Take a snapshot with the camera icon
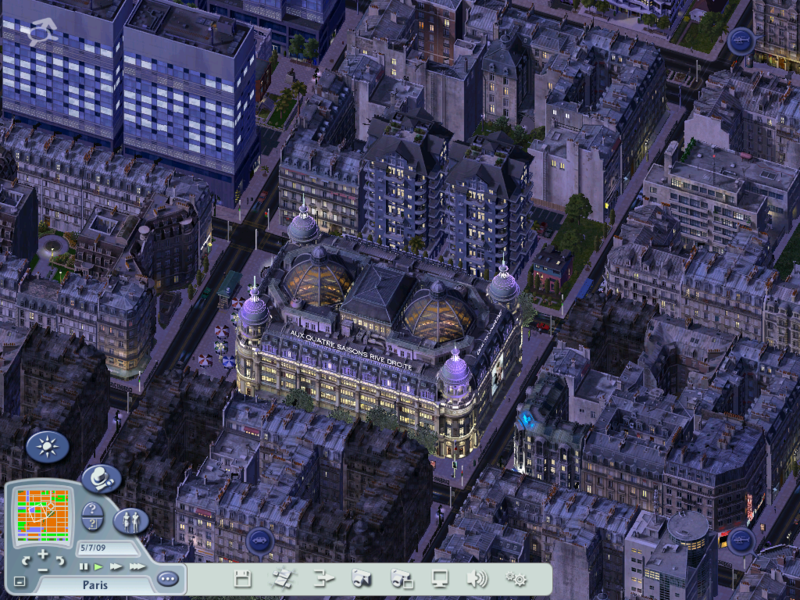 click(x=362, y=579)
